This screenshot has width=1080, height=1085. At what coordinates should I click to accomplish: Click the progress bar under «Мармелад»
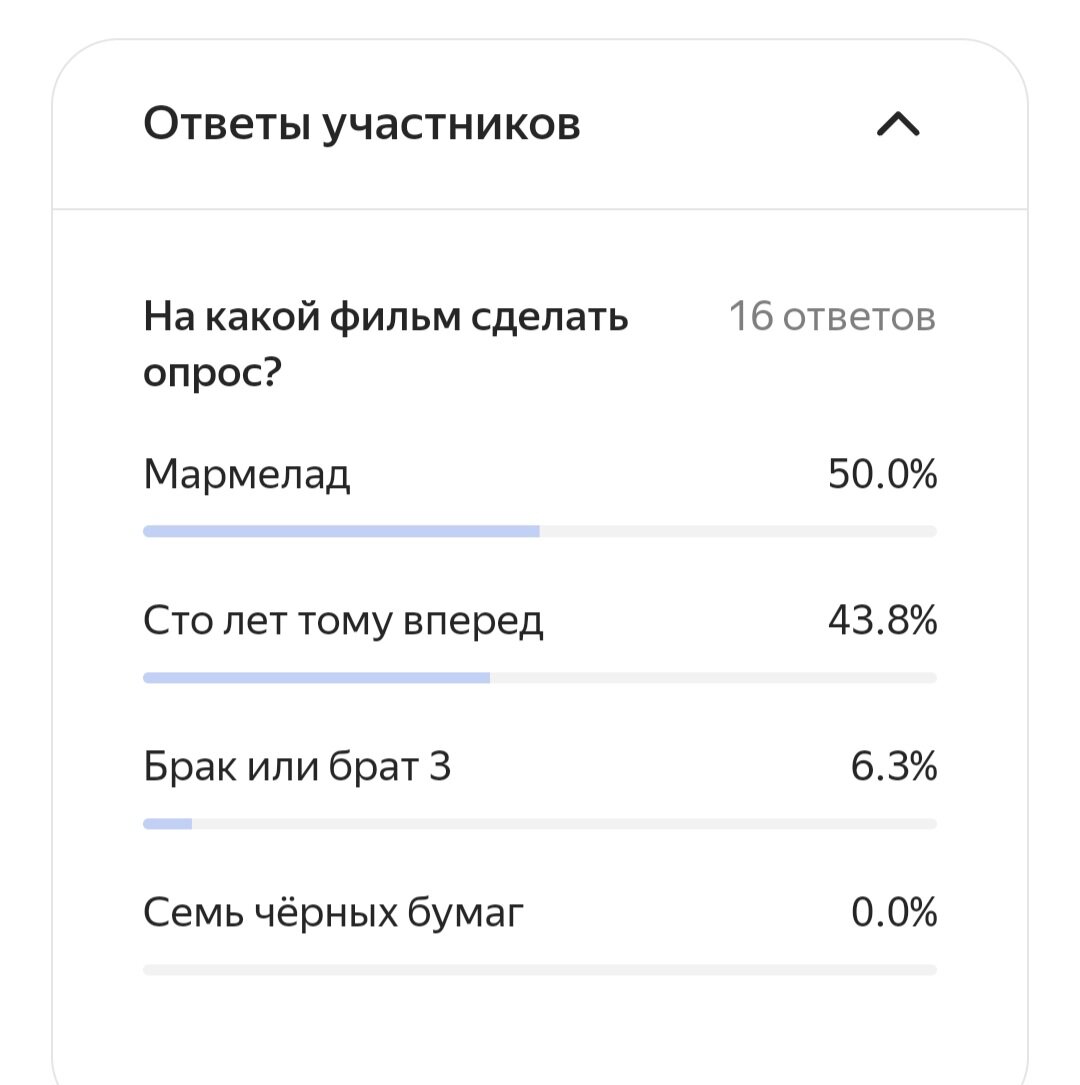pyautogui.click(x=540, y=531)
